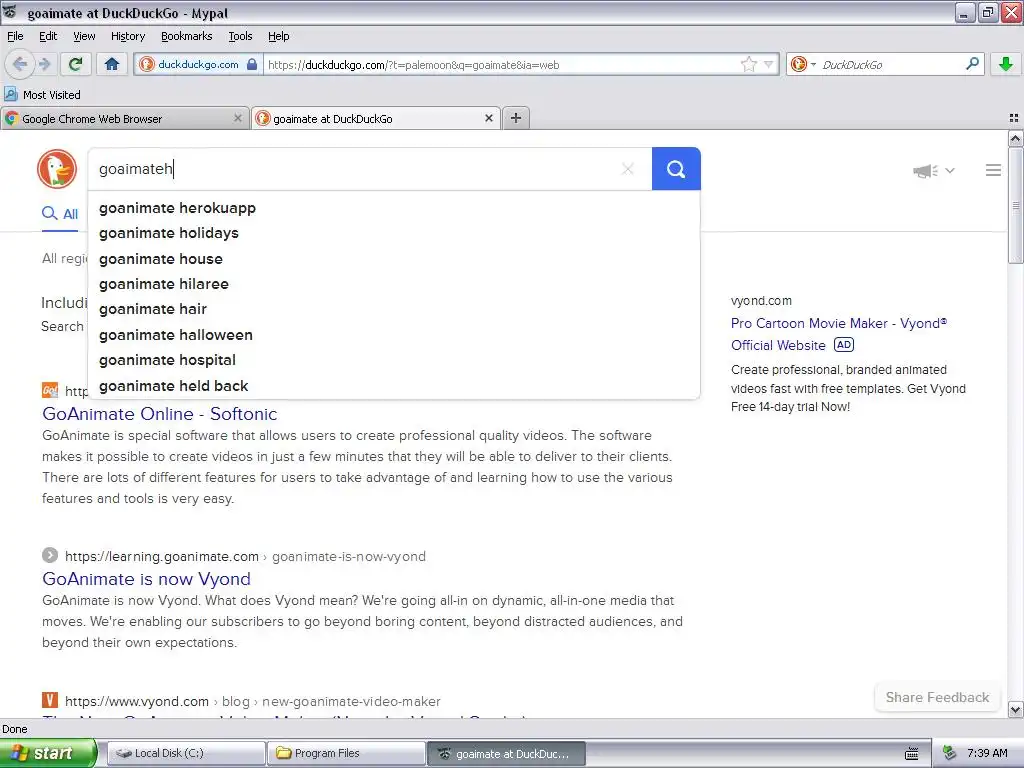The height and width of the screenshot is (768, 1024).
Task: Open a new tab with plus button
Action: pyautogui.click(x=516, y=118)
